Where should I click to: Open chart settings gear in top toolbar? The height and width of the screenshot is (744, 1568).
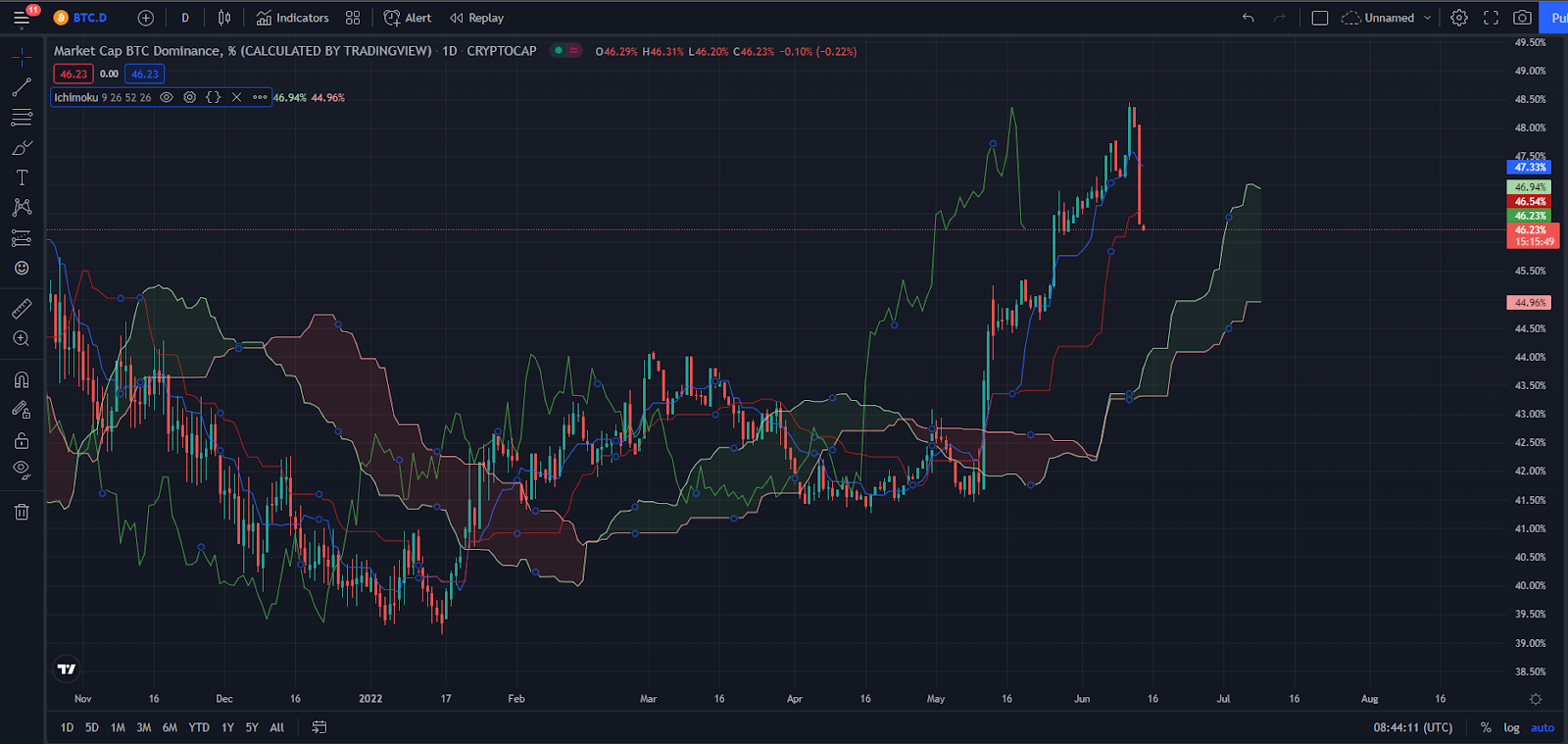[x=1459, y=18]
